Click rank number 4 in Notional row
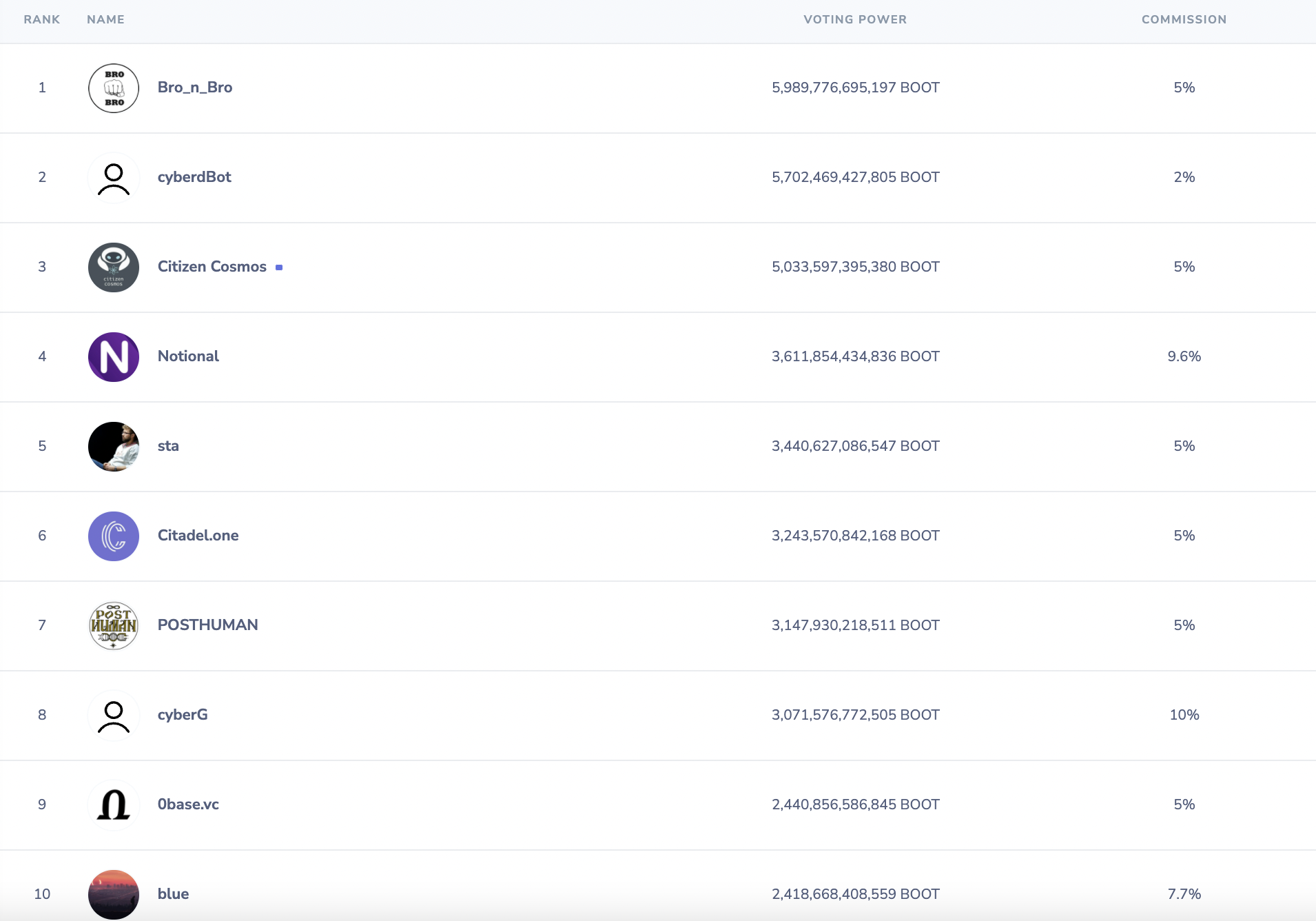Image resolution: width=1316 pixels, height=921 pixels. [42, 356]
